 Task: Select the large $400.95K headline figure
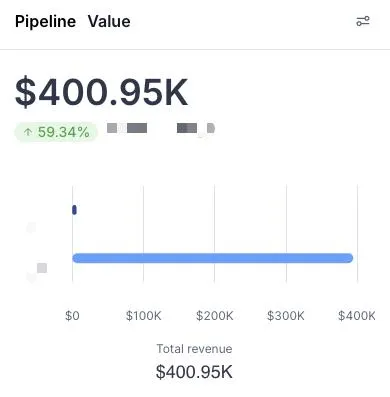(x=102, y=92)
